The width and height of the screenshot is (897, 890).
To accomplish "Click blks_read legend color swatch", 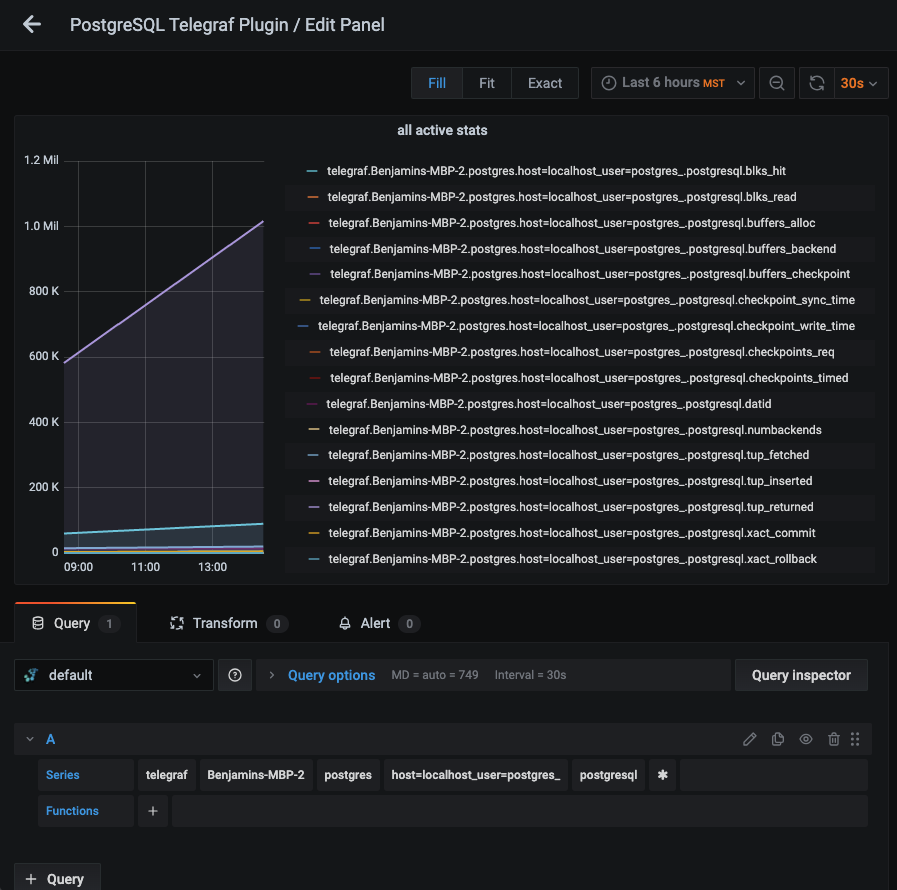I will click(x=312, y=197).
